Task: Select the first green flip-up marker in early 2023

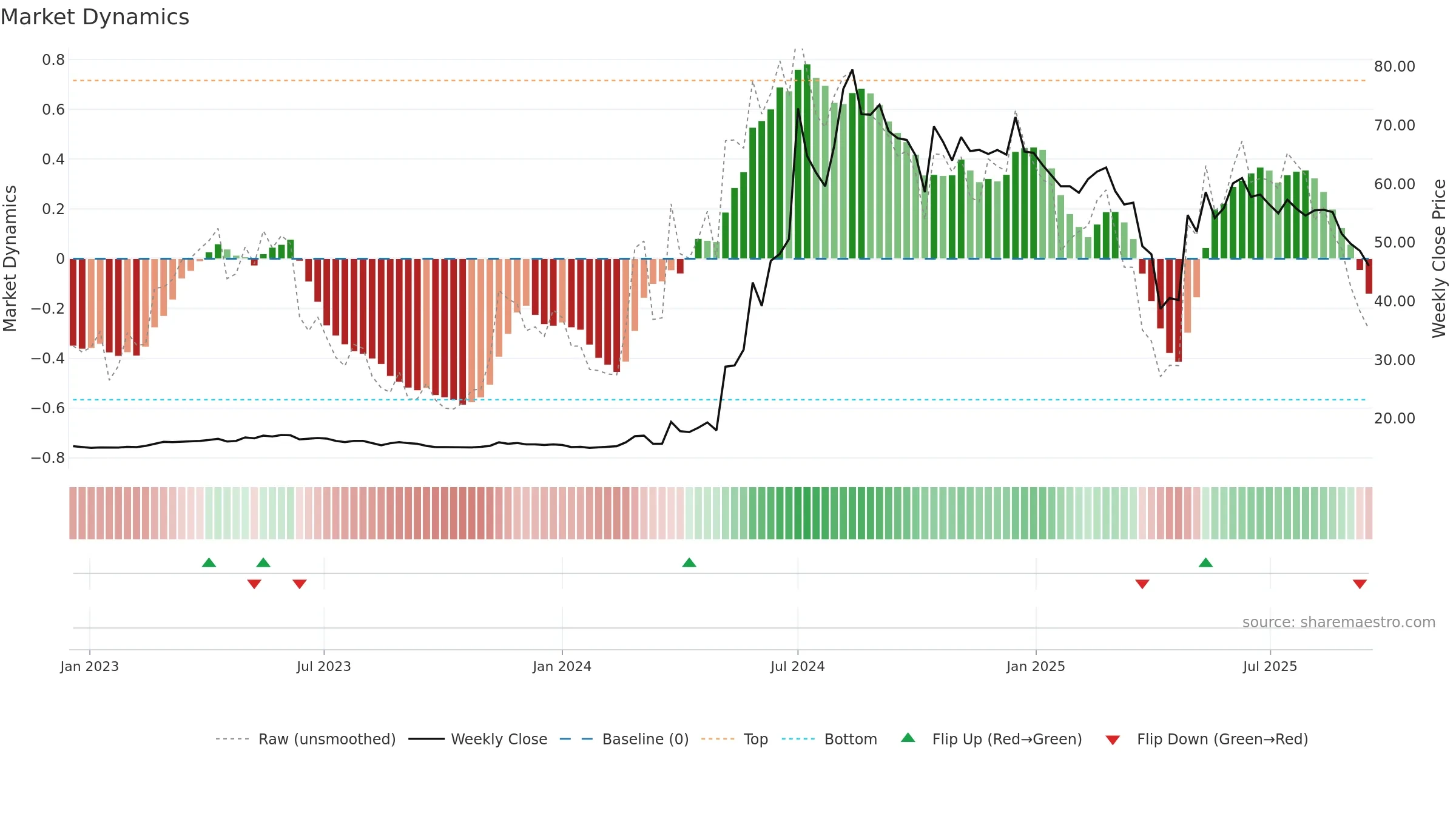Action: click(x=209, y=562)
